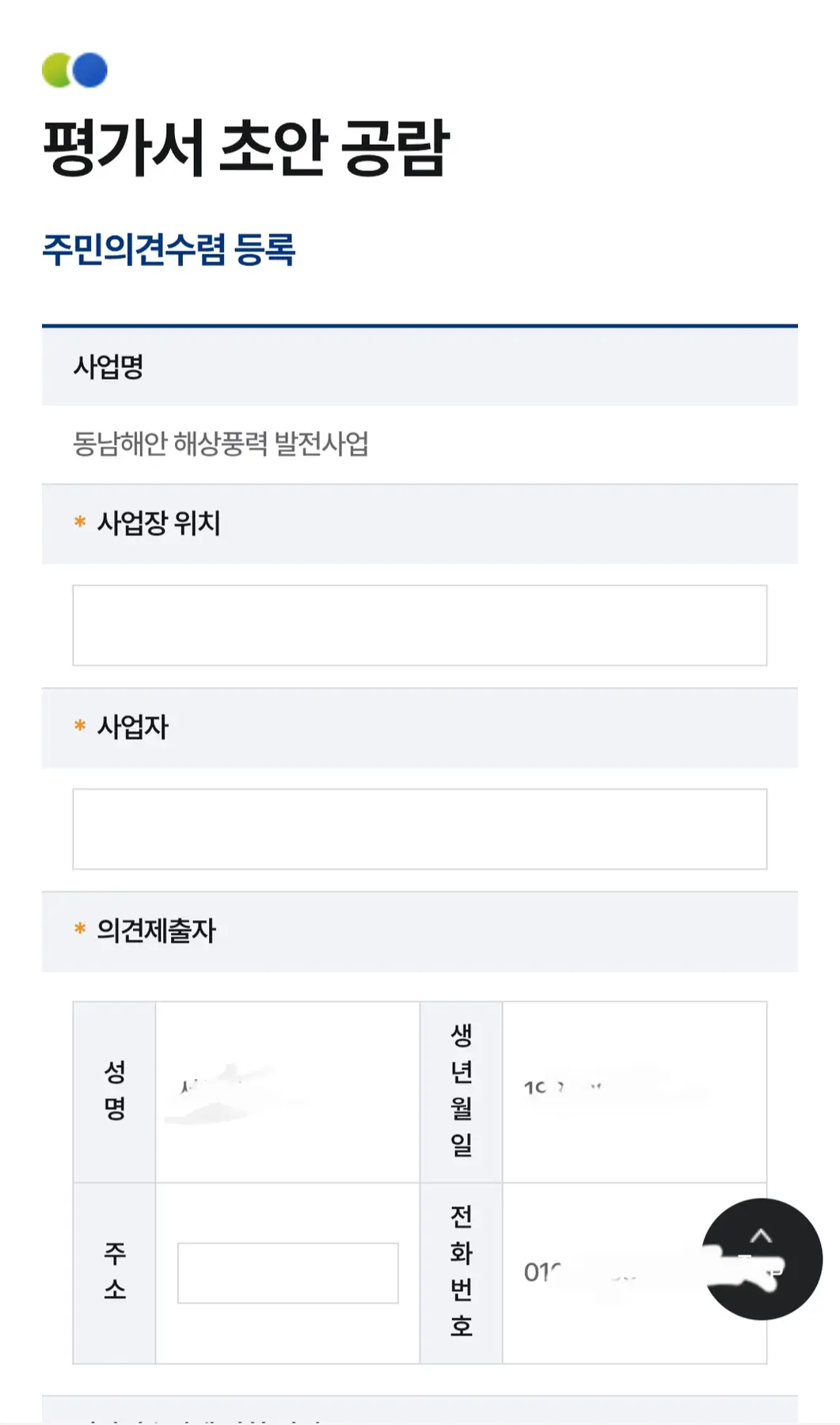
Task: Click the 사업장 위치 field label
Action: (x=158, y=523)
